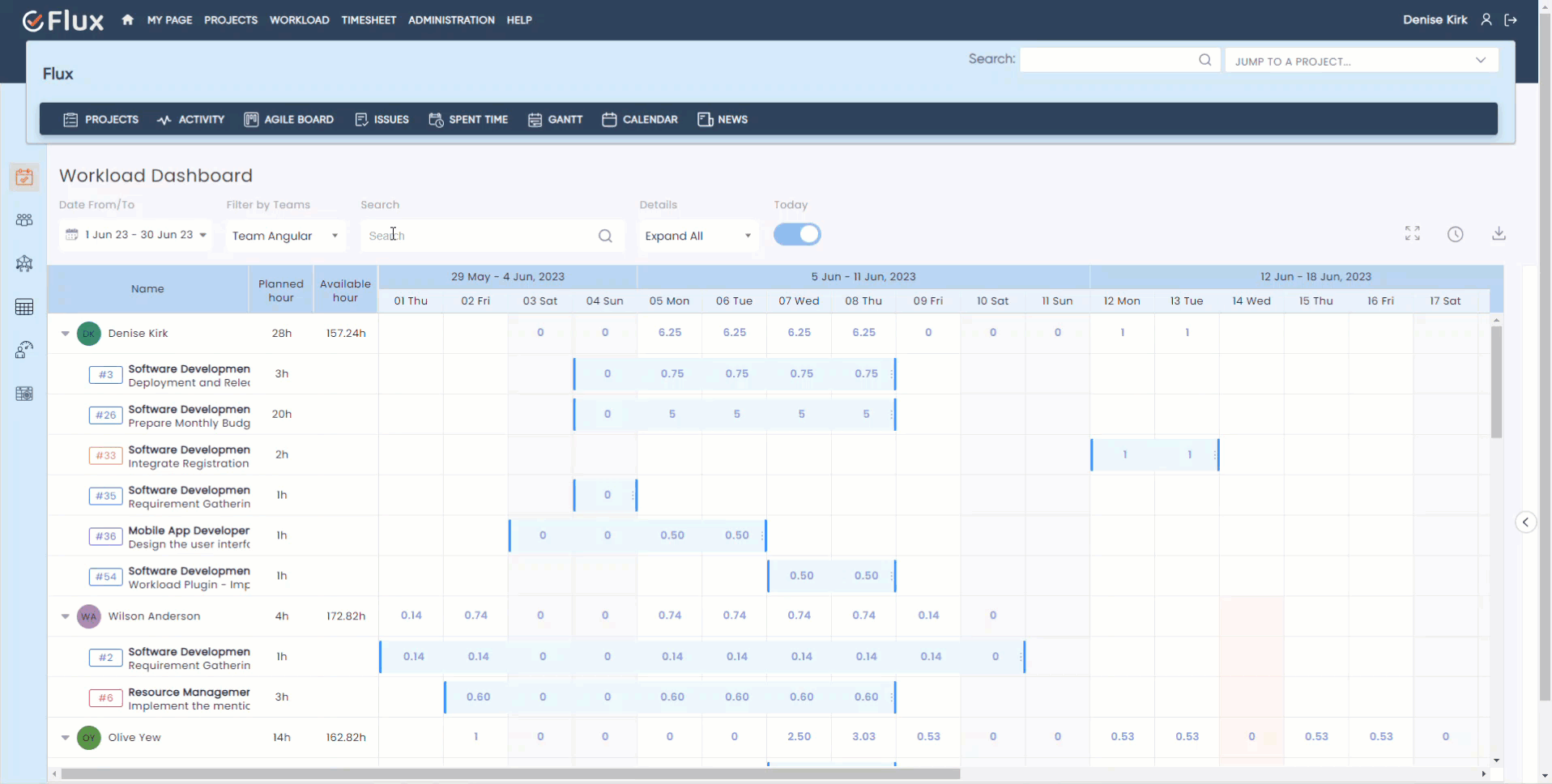The height and width of the screenshot is (784, 1552).
Task: Open issue #6 Resource Management link
Action: pos(105,697)
